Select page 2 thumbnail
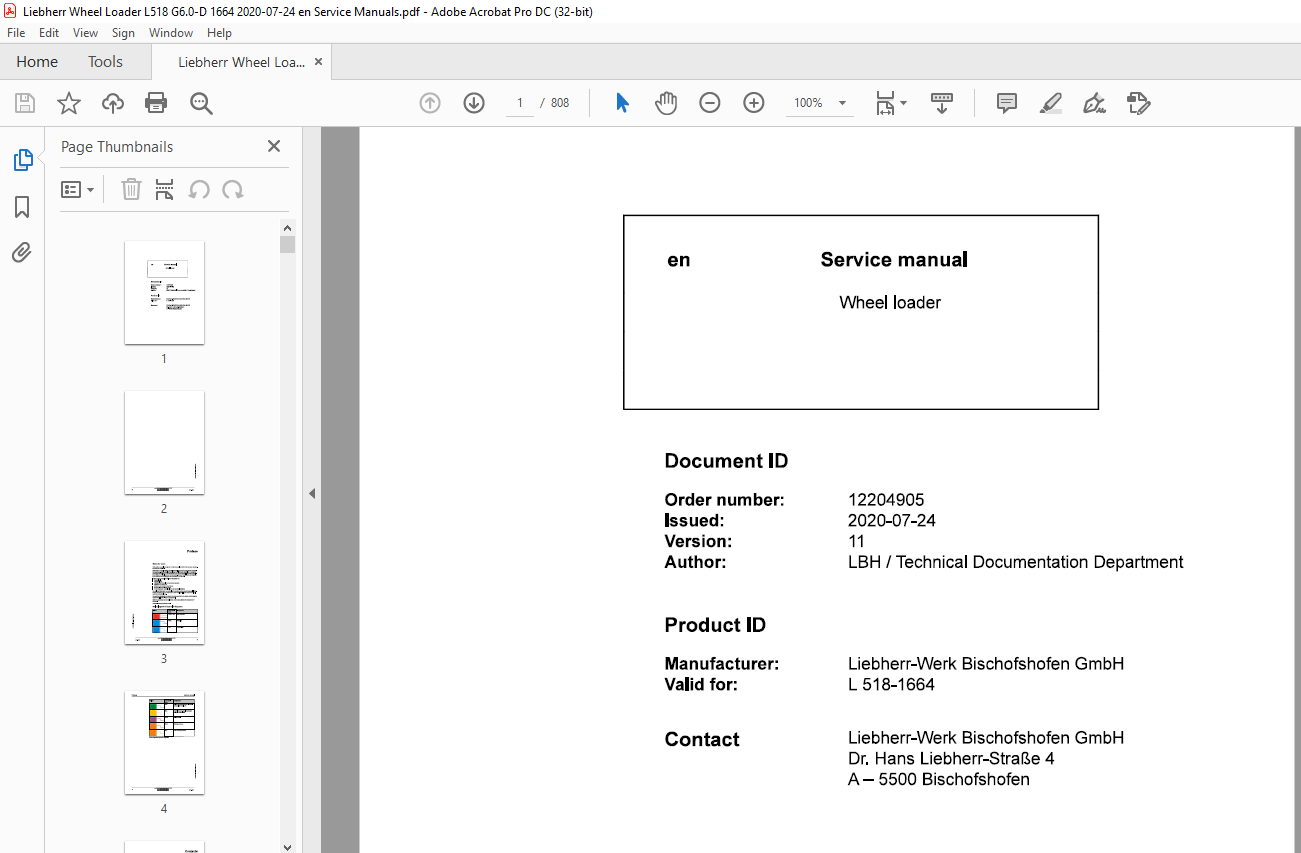Viewport: 1301px width, 853px height. [x=164, y=442]
